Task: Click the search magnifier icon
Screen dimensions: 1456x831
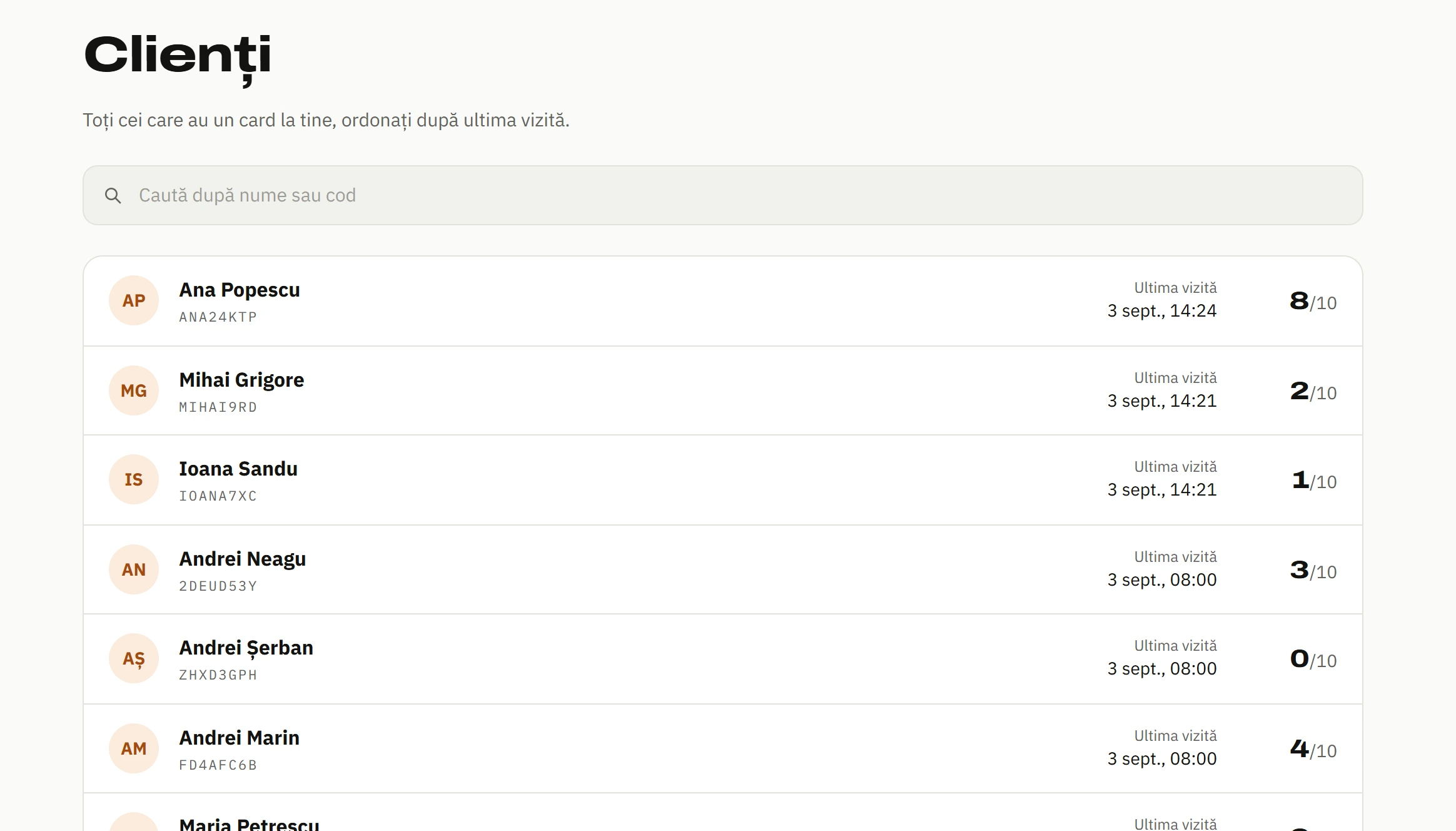Action: [x=113, y=196]
